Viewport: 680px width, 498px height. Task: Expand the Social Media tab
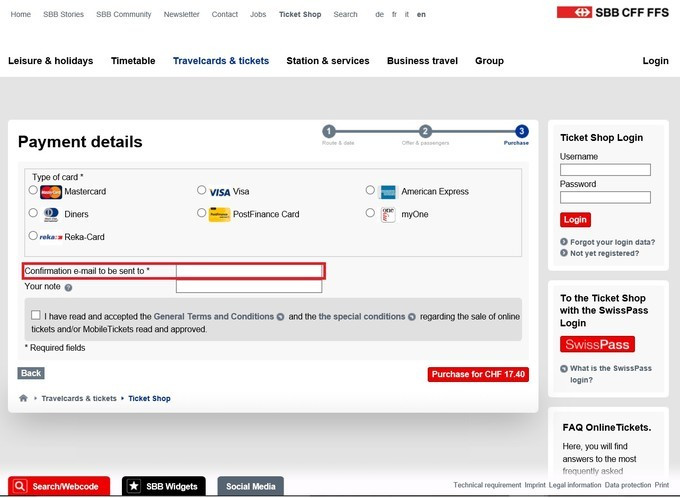250,486
